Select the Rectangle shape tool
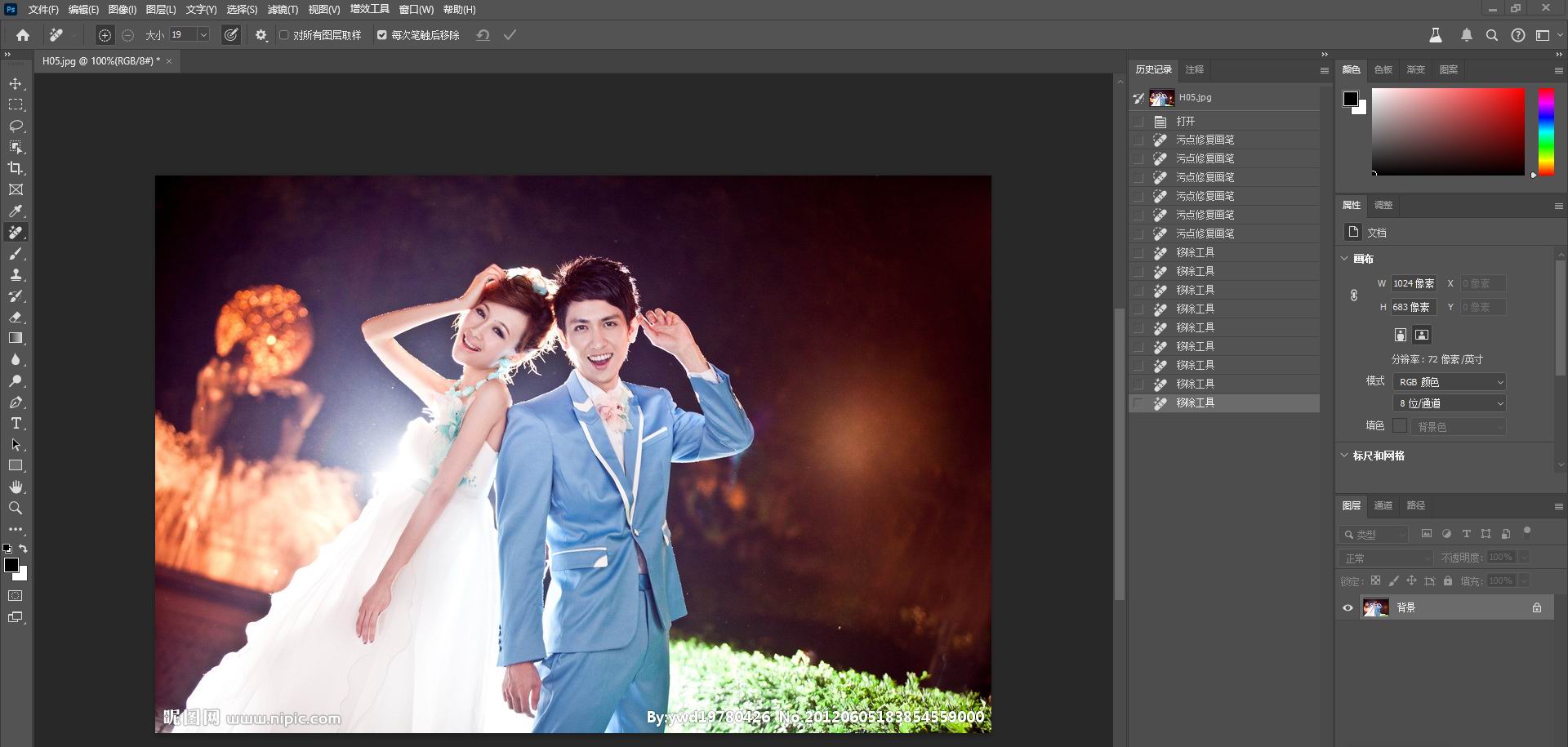The width and height of the screenshot is (1568, 747). pos(16,465)
